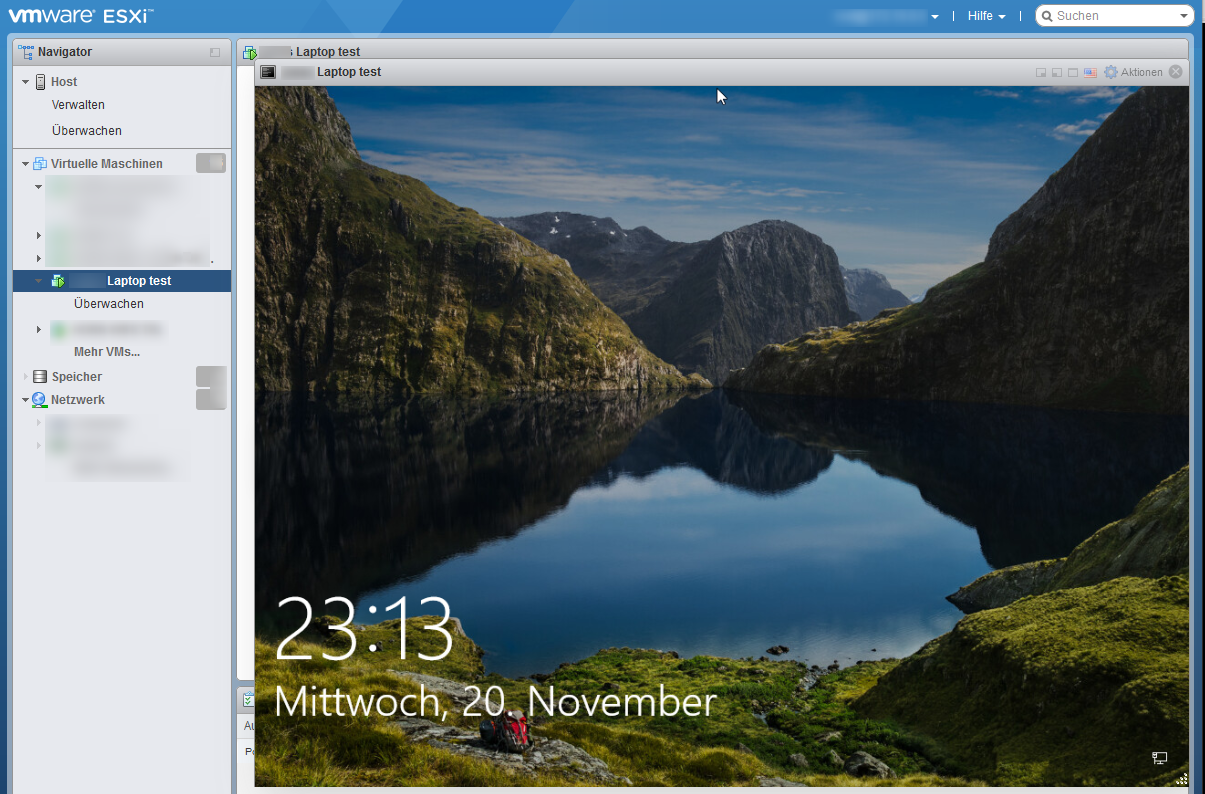Click the Mehr VMs... link
1205x794 pixels.
[106, 352]
